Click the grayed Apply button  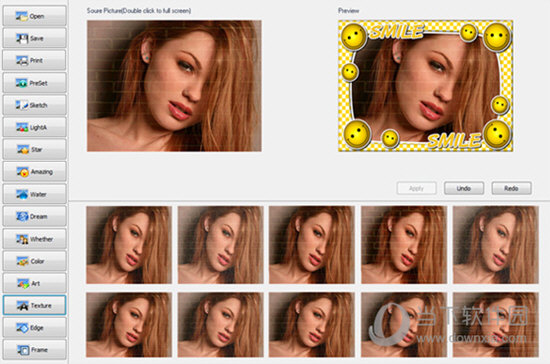(416, 188)
